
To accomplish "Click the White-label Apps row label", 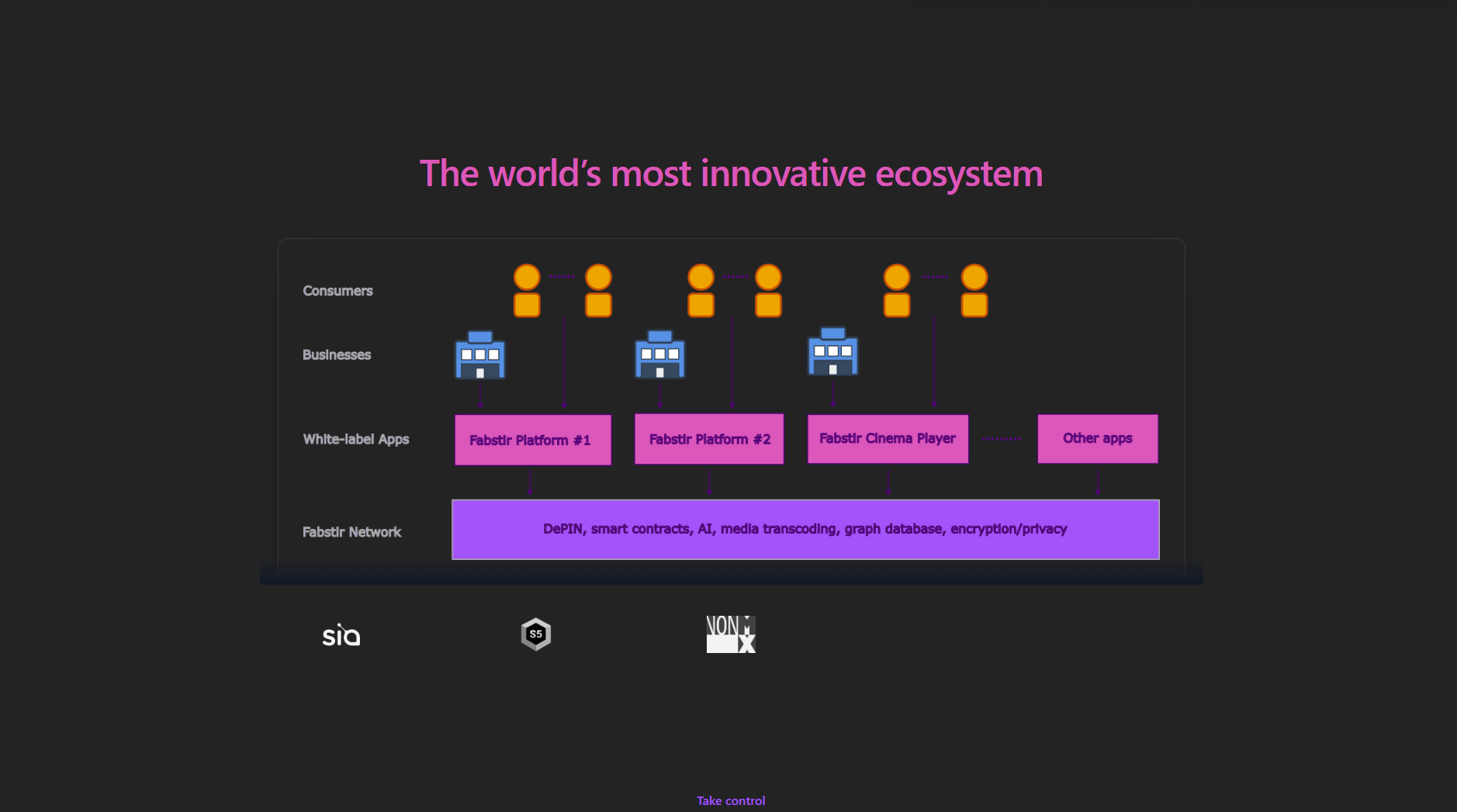I will pos(355,439).
